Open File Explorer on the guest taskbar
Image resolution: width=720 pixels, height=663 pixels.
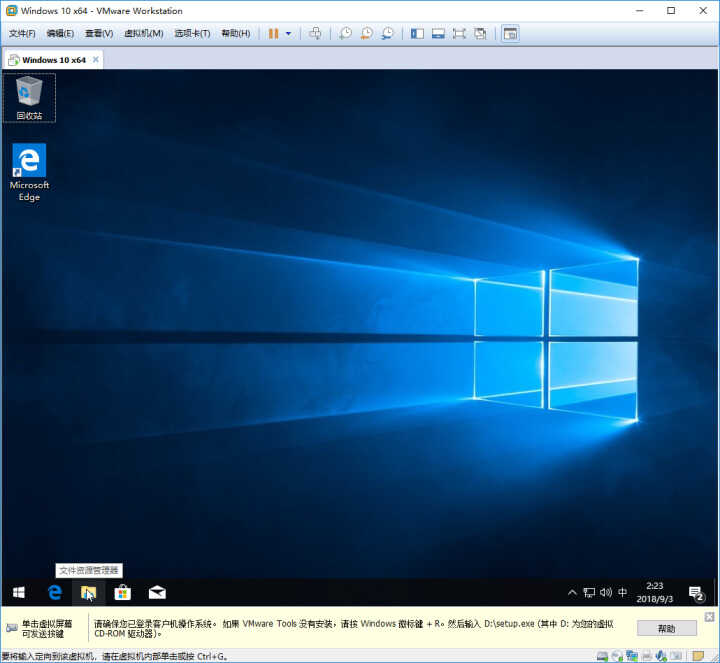[89, 593]
